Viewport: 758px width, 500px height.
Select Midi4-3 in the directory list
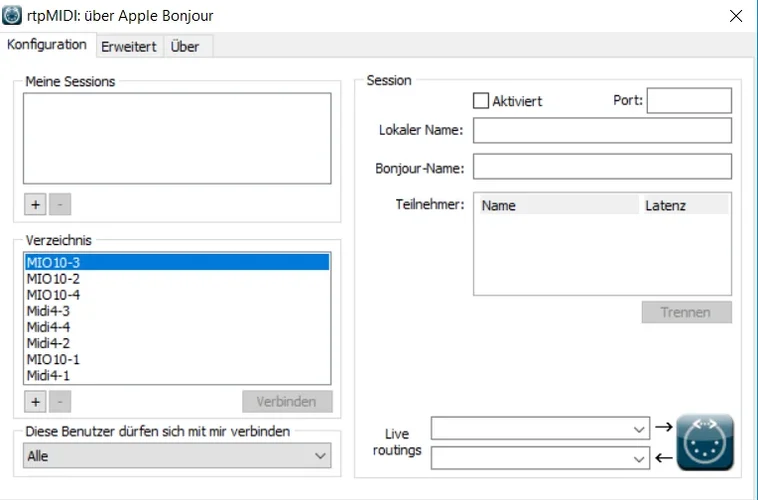(x=177, y=310)
